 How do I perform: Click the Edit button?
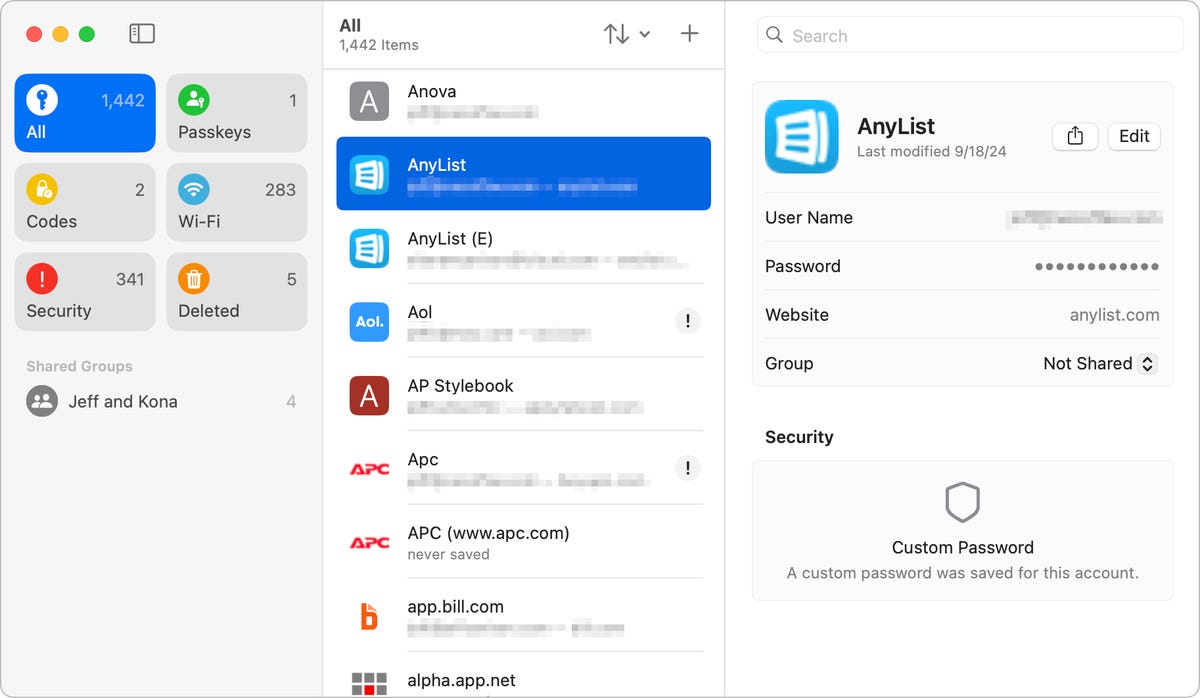pyautogui.click(x=1134, y=137)
